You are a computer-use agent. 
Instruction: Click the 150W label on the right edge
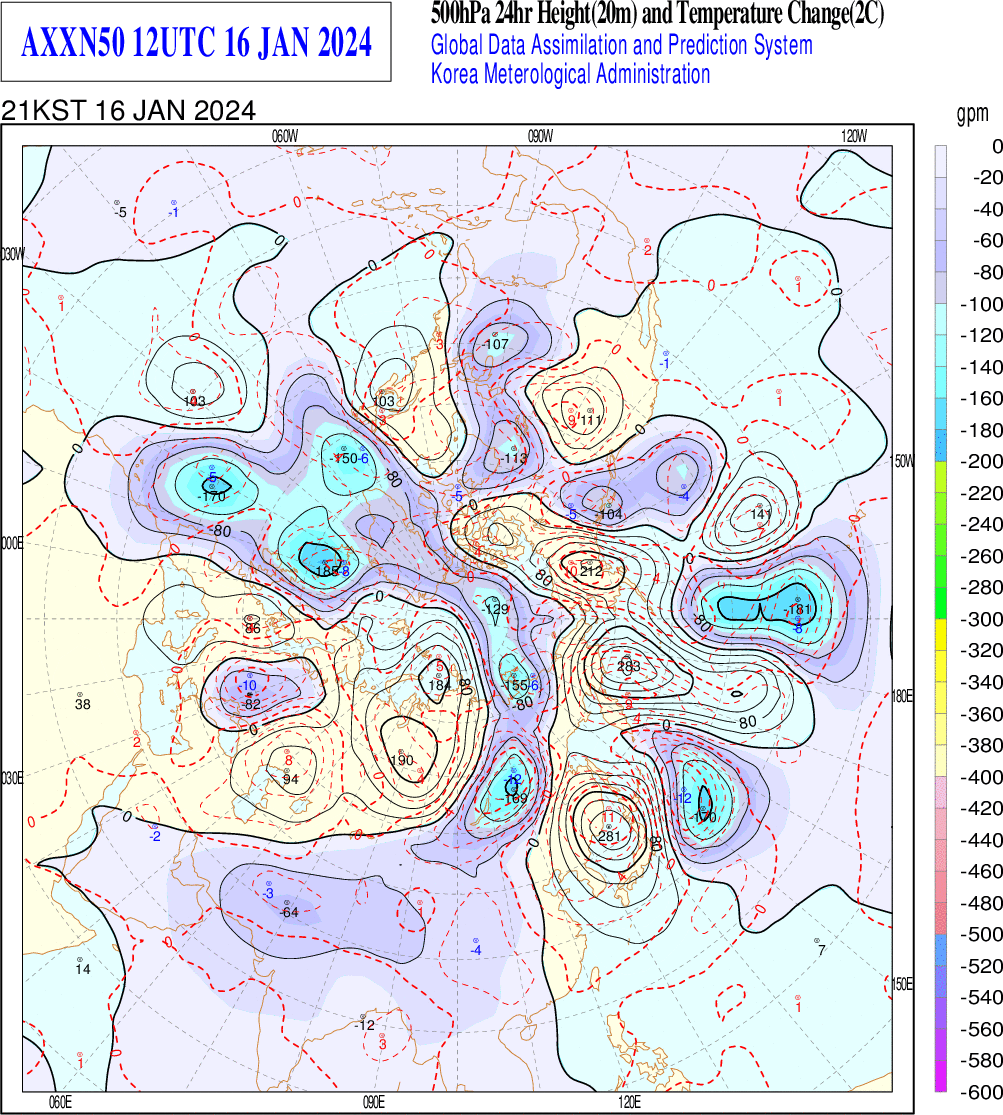[x=903, y=462]
